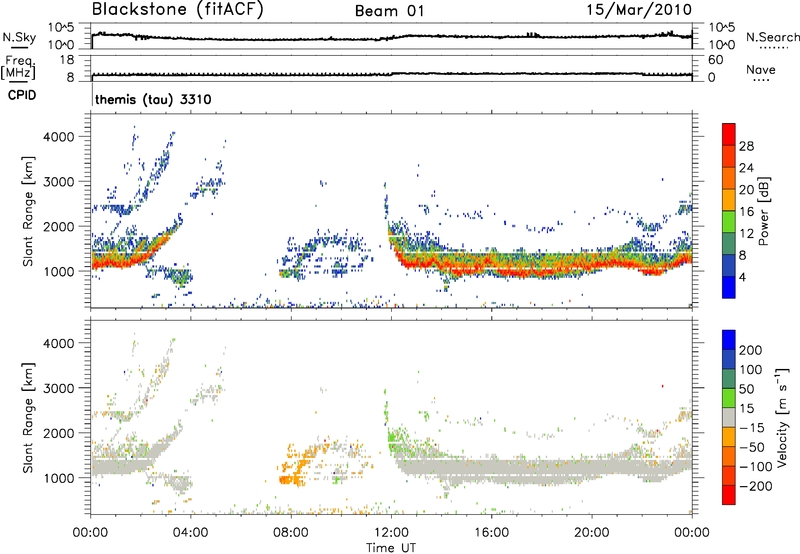This screenshot has width=800, height=554.
Task: Click the '-15' Velocity scale value
Action: coord(752,427)
